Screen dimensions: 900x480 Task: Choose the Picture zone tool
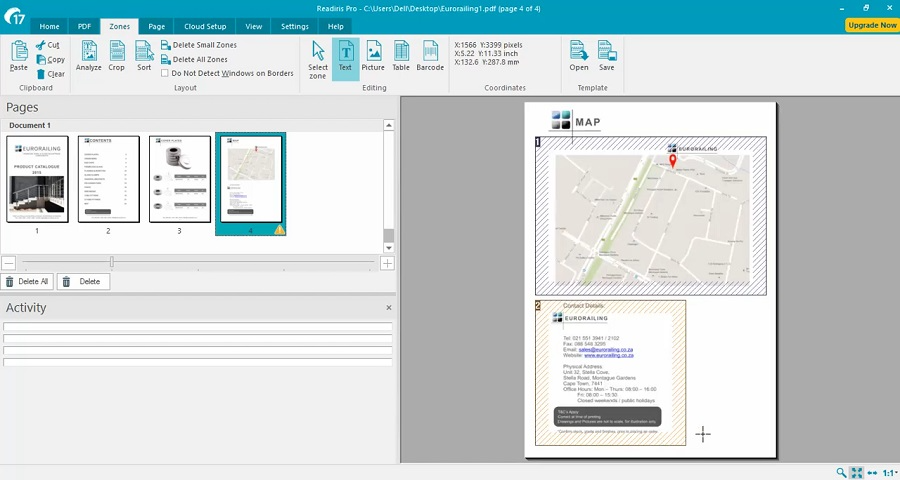(x=373, y=55)
